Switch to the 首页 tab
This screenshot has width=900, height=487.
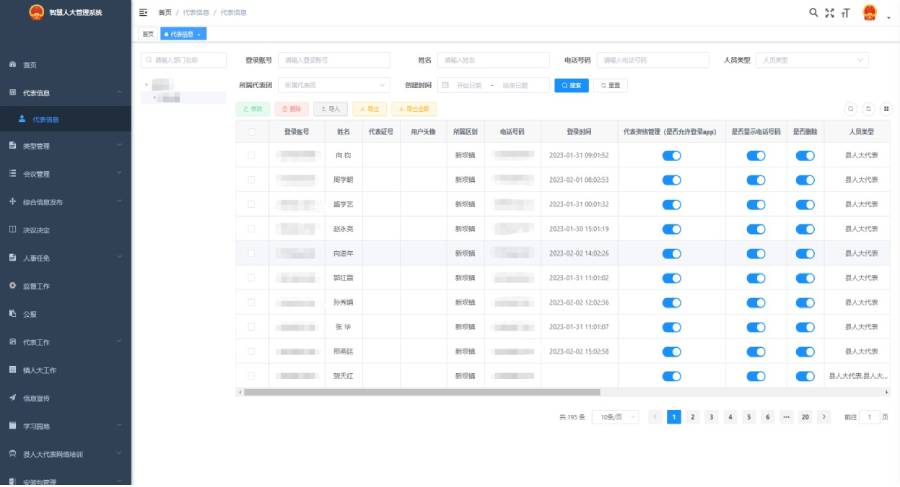click(x=148, y=34)
